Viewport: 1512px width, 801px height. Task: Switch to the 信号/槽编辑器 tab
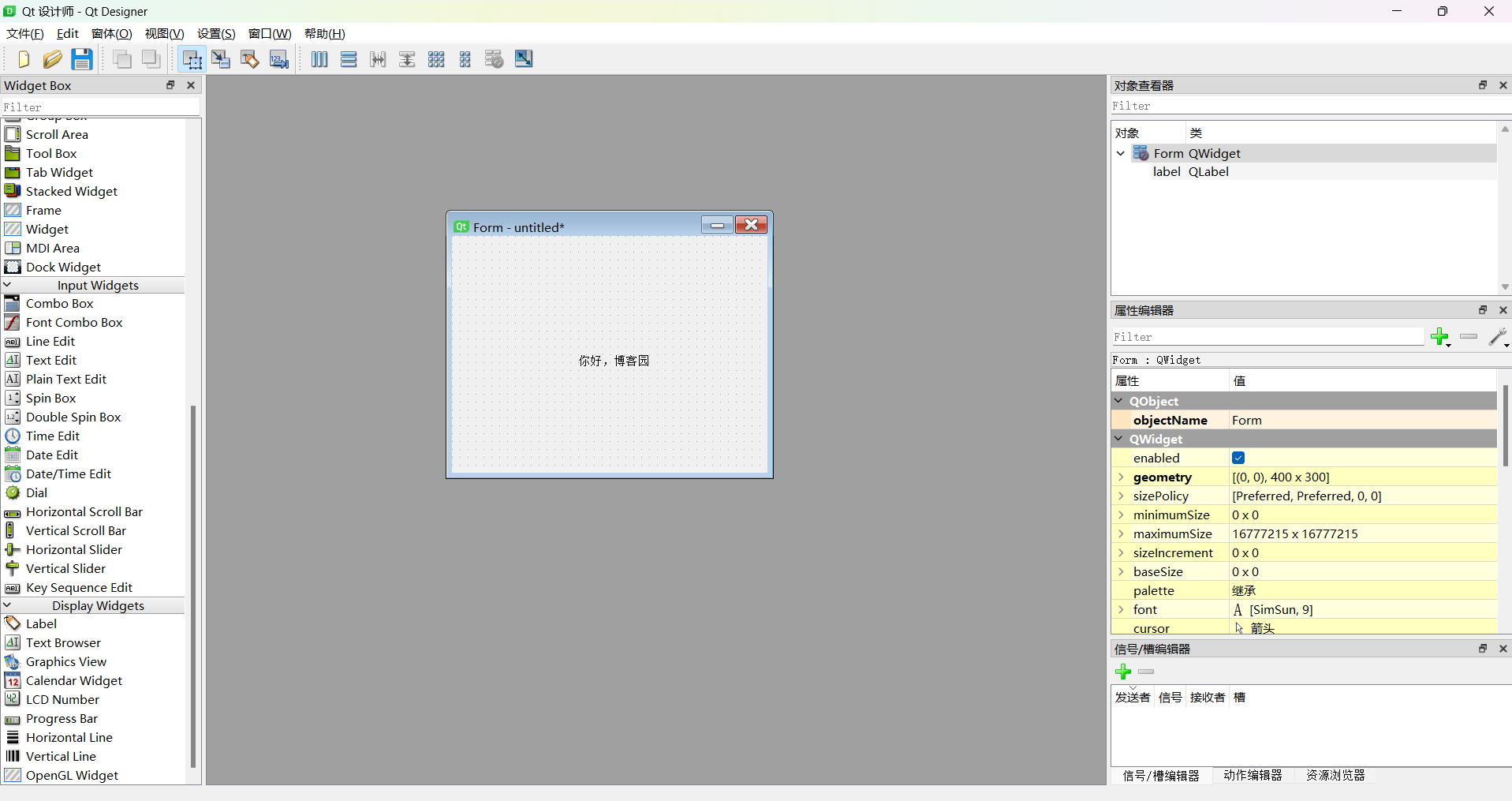1161,776
